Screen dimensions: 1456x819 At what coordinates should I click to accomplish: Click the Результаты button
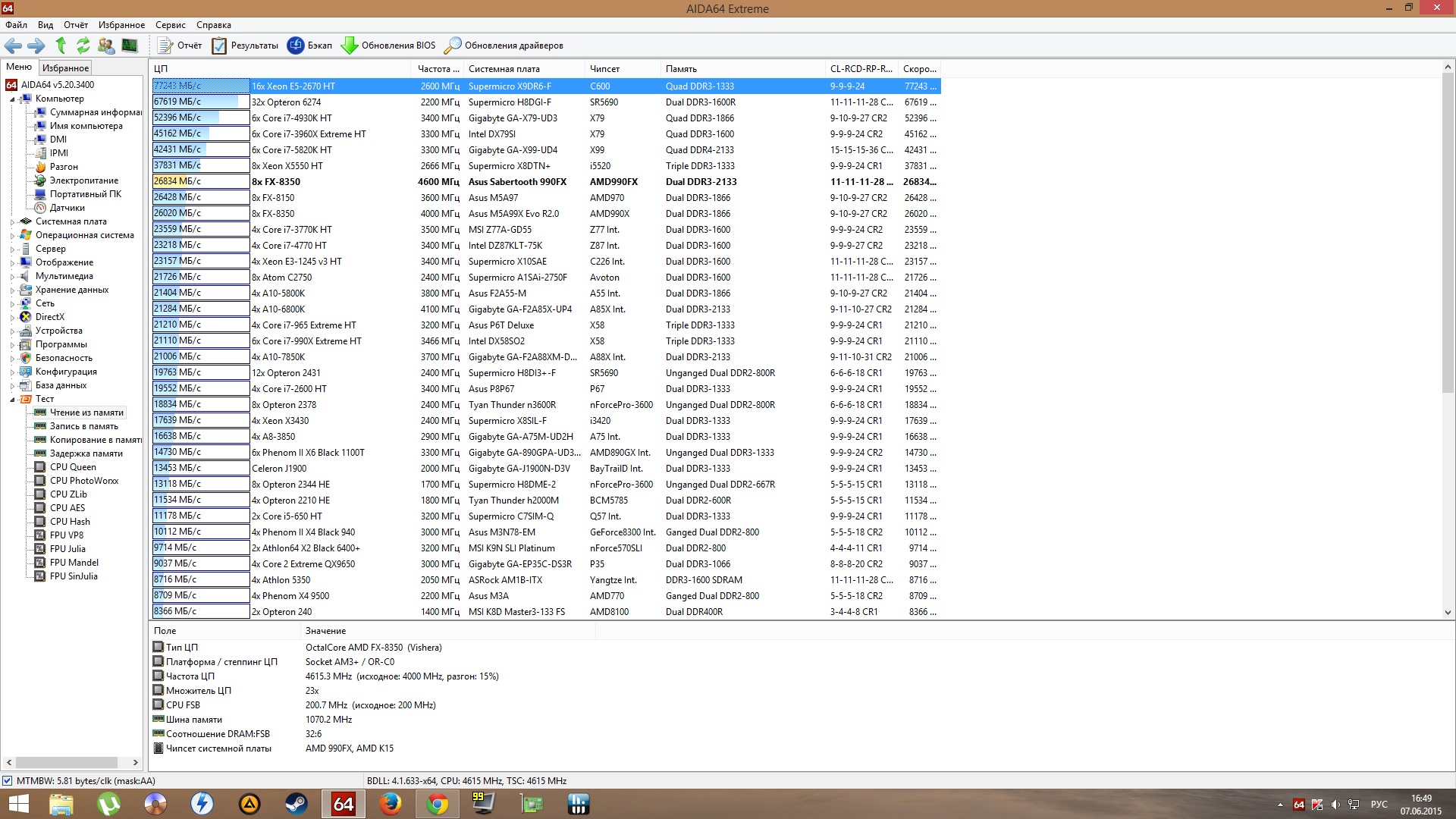(245, 45)
